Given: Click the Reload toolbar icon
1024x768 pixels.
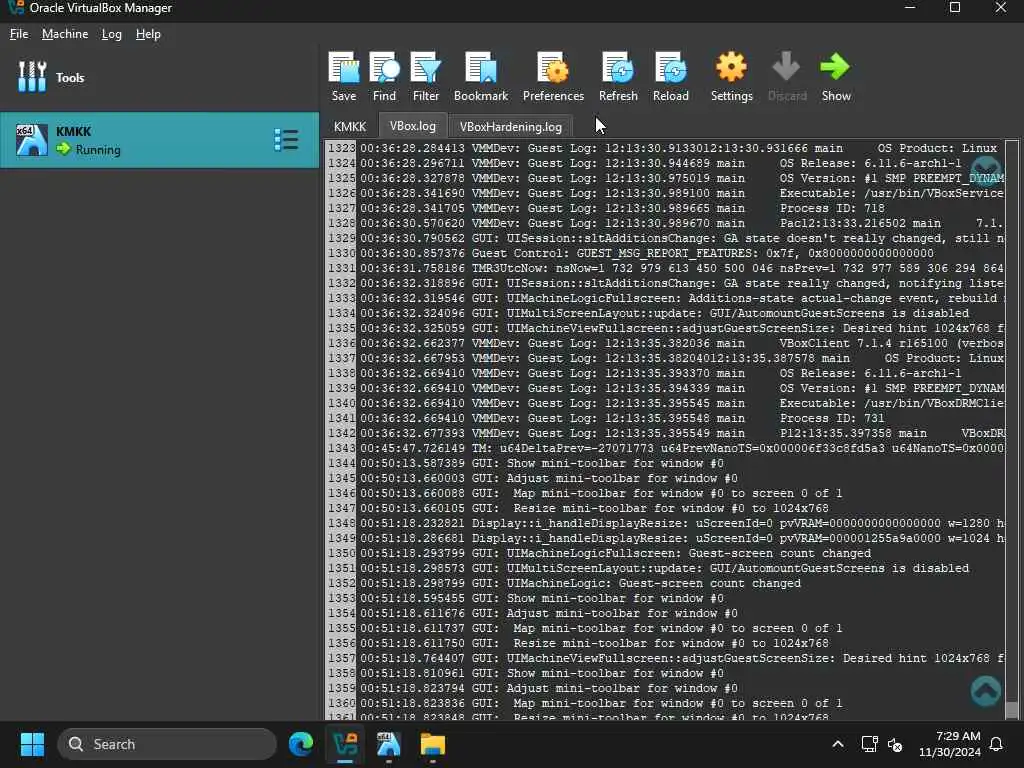Looking at the screenshot, I should (x=671, y=76).
